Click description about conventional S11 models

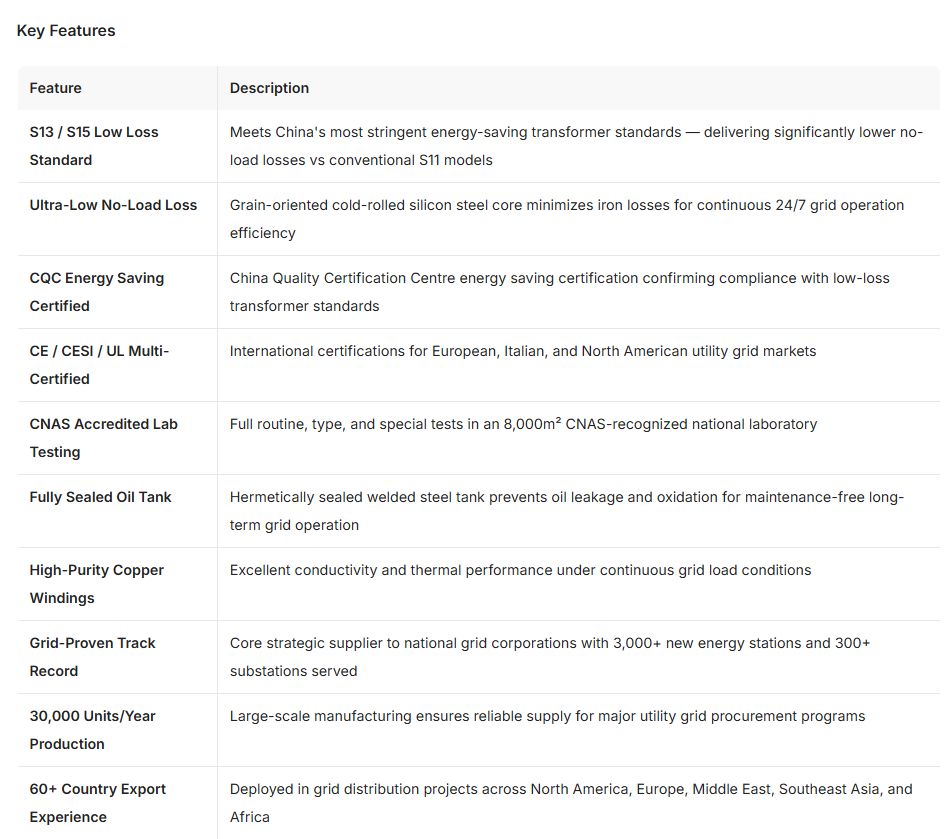click(x=576, y=146)
